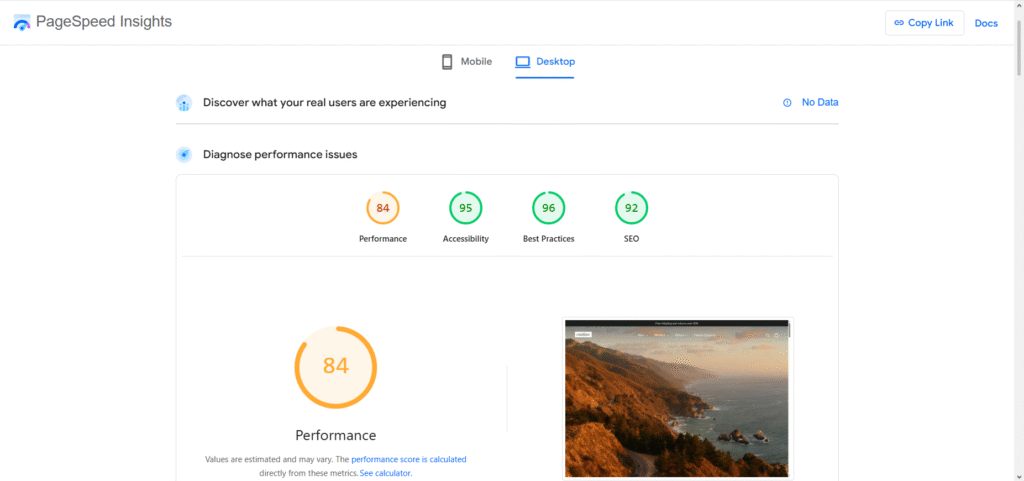1024x481 pixels.
Task: Click the PageSpeed Insights logo icon
Action: 22,22
